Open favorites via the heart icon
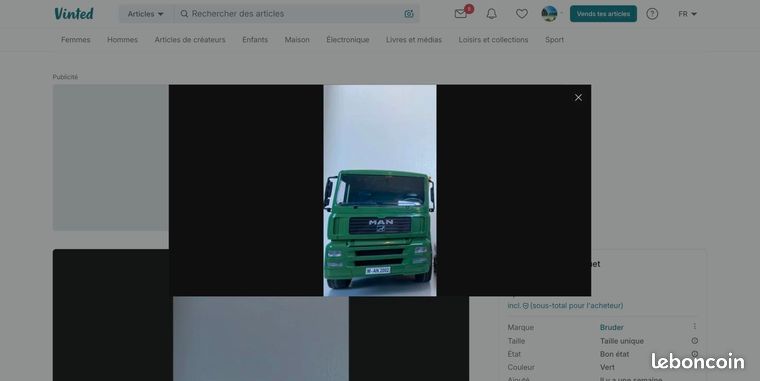This screenshot has height=381, width=760. [522, 14]
